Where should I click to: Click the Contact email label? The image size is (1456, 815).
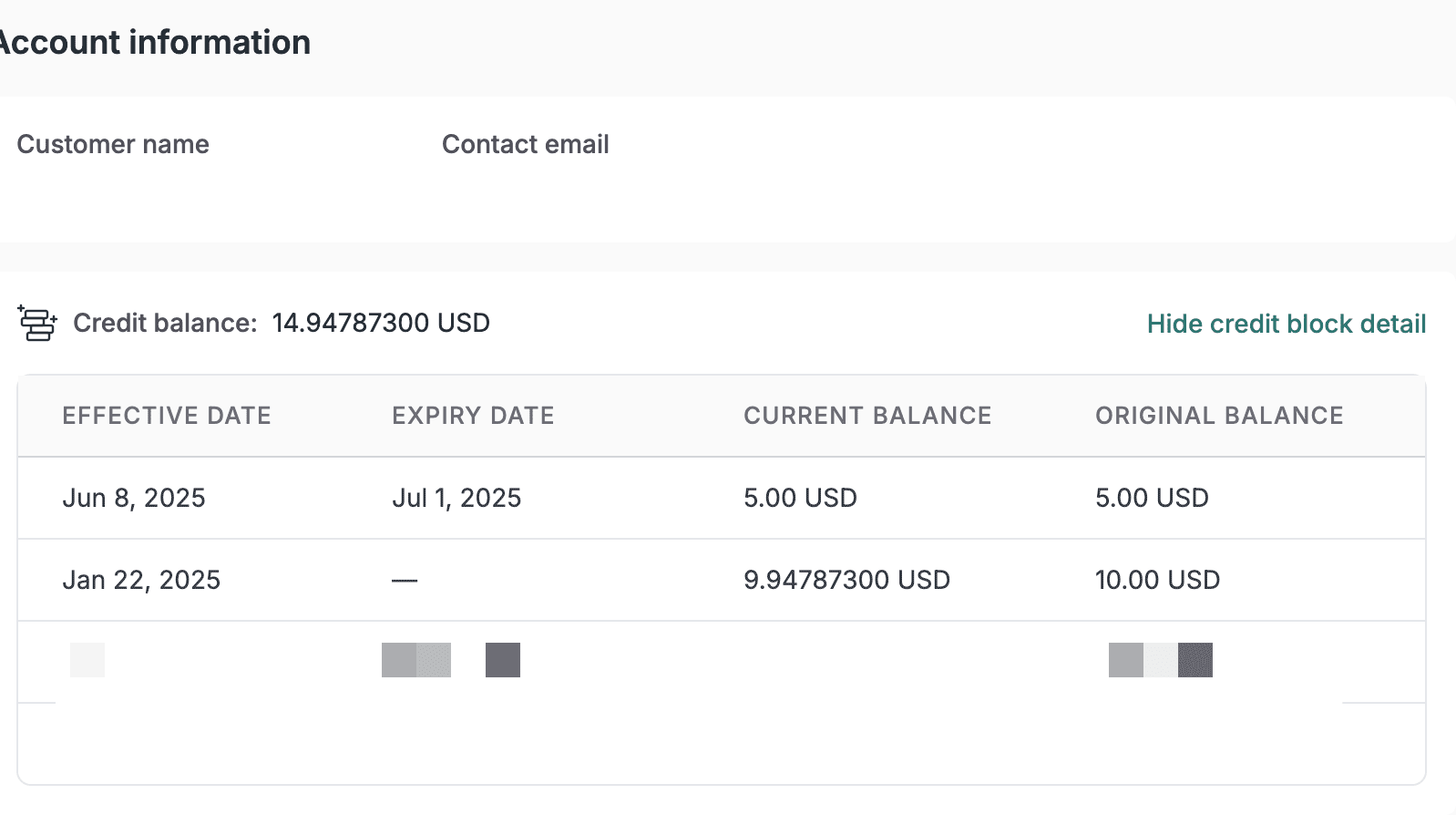[525, 144]
